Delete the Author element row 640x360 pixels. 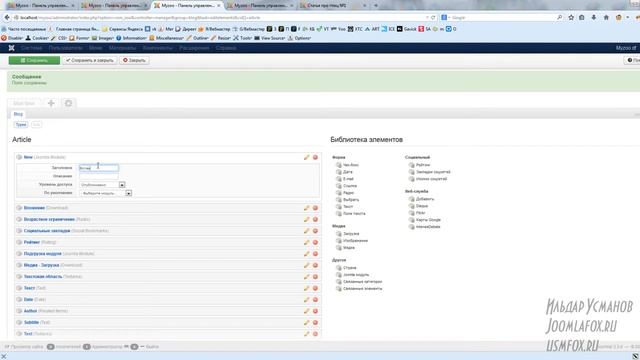coord(315,311)
